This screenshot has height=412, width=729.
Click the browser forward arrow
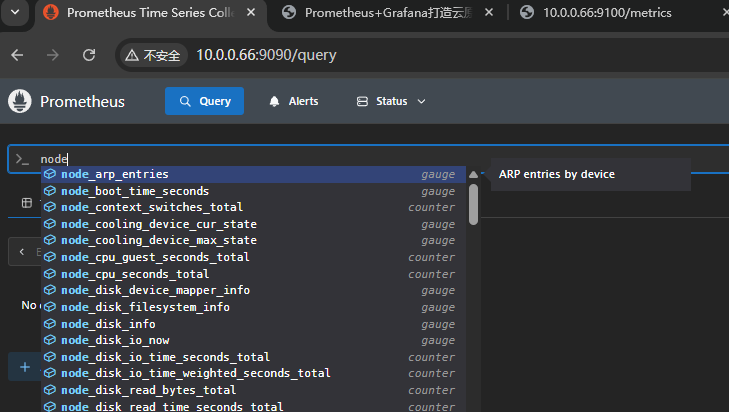pos(53,55)
